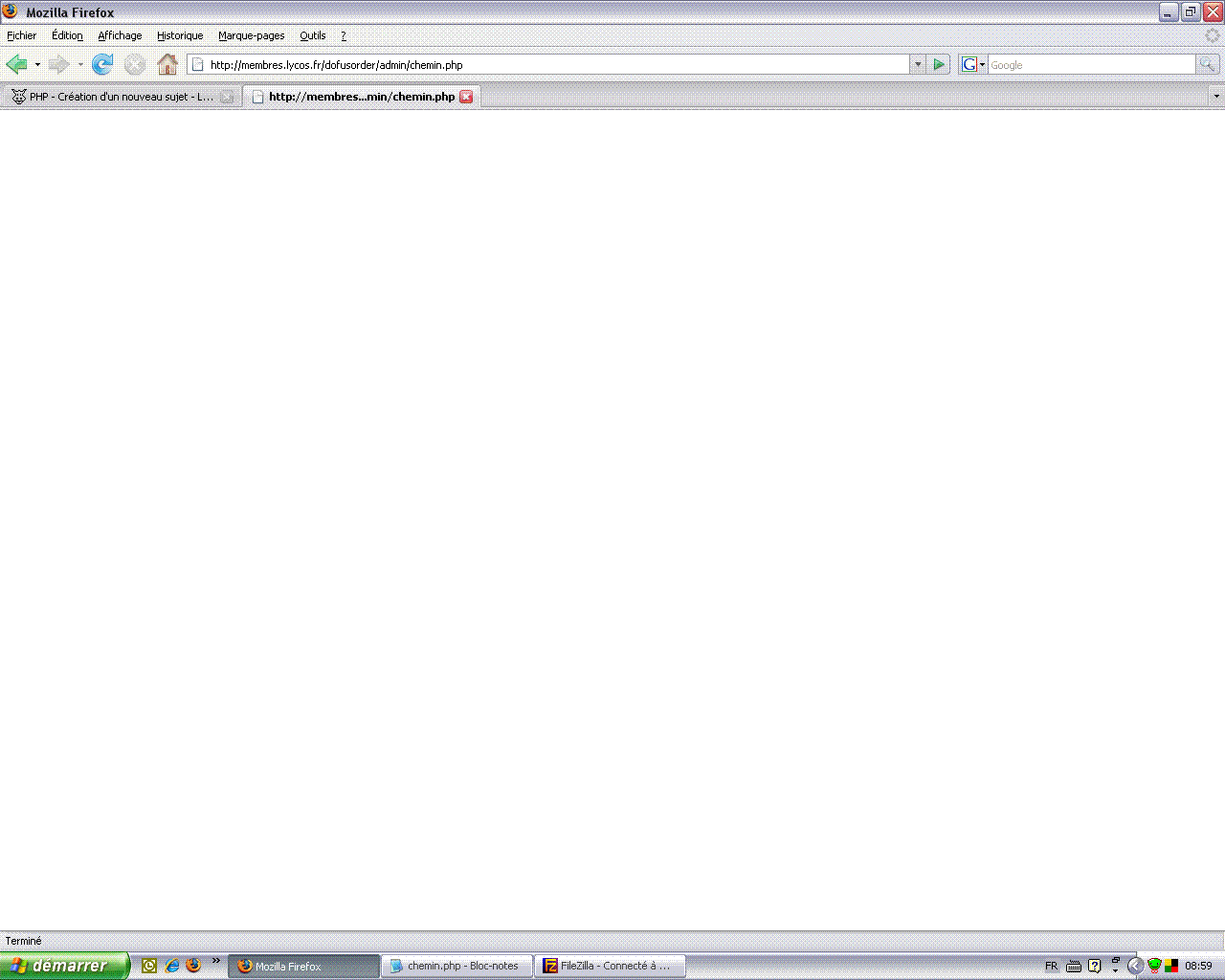Go to the home page

pos(167,64)
